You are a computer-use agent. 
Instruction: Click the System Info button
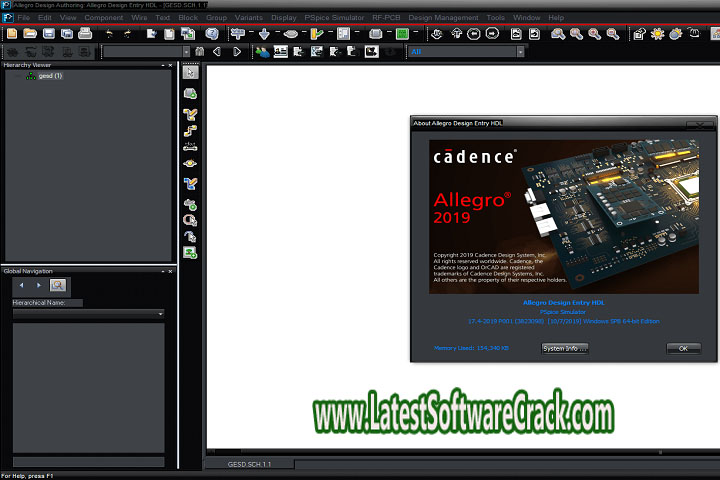565,348
